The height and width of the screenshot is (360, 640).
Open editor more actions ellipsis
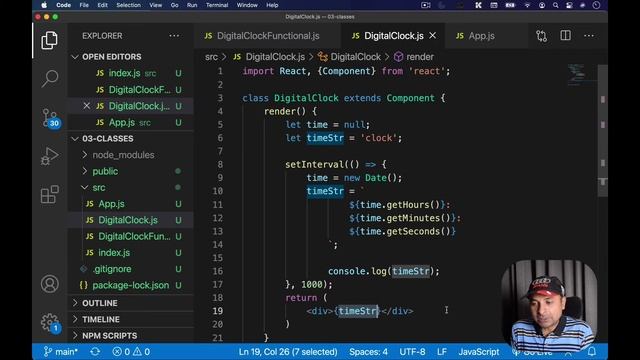point(589,36)
